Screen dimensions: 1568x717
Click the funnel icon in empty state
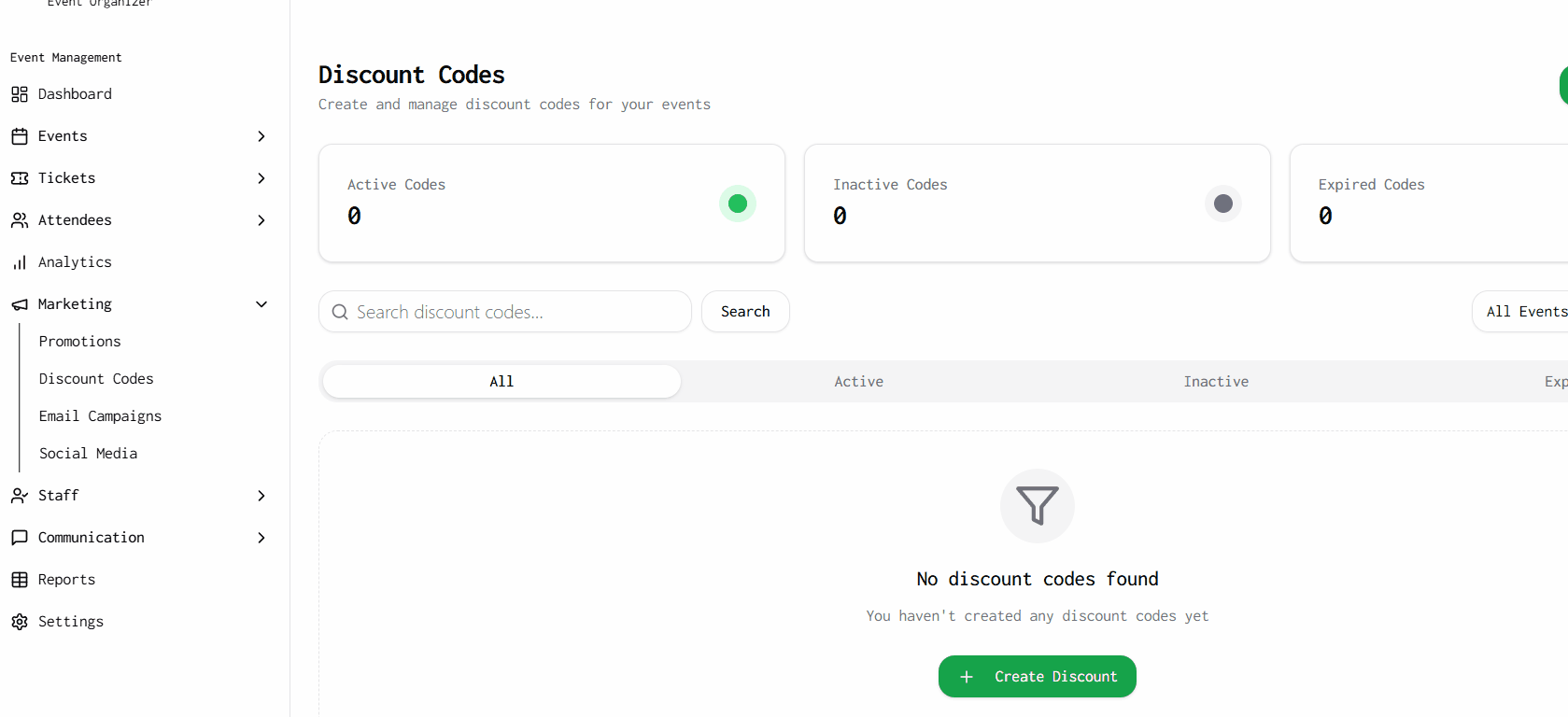click(x=1037, y=506)
